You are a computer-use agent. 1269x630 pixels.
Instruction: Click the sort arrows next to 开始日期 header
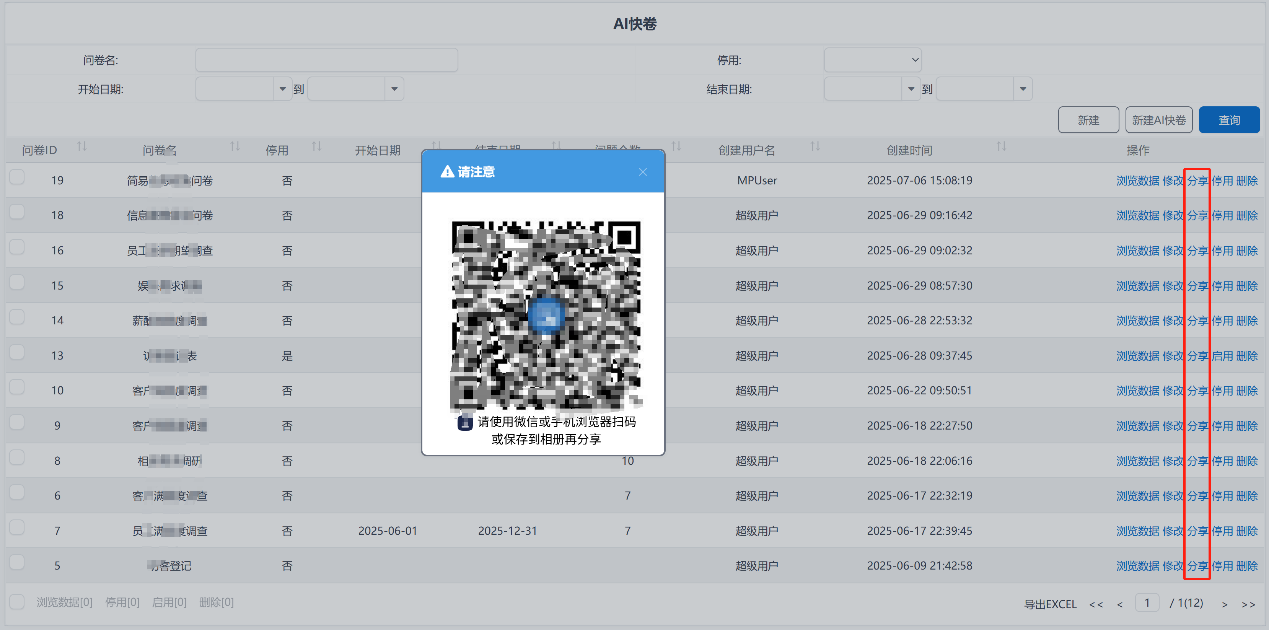436,148
